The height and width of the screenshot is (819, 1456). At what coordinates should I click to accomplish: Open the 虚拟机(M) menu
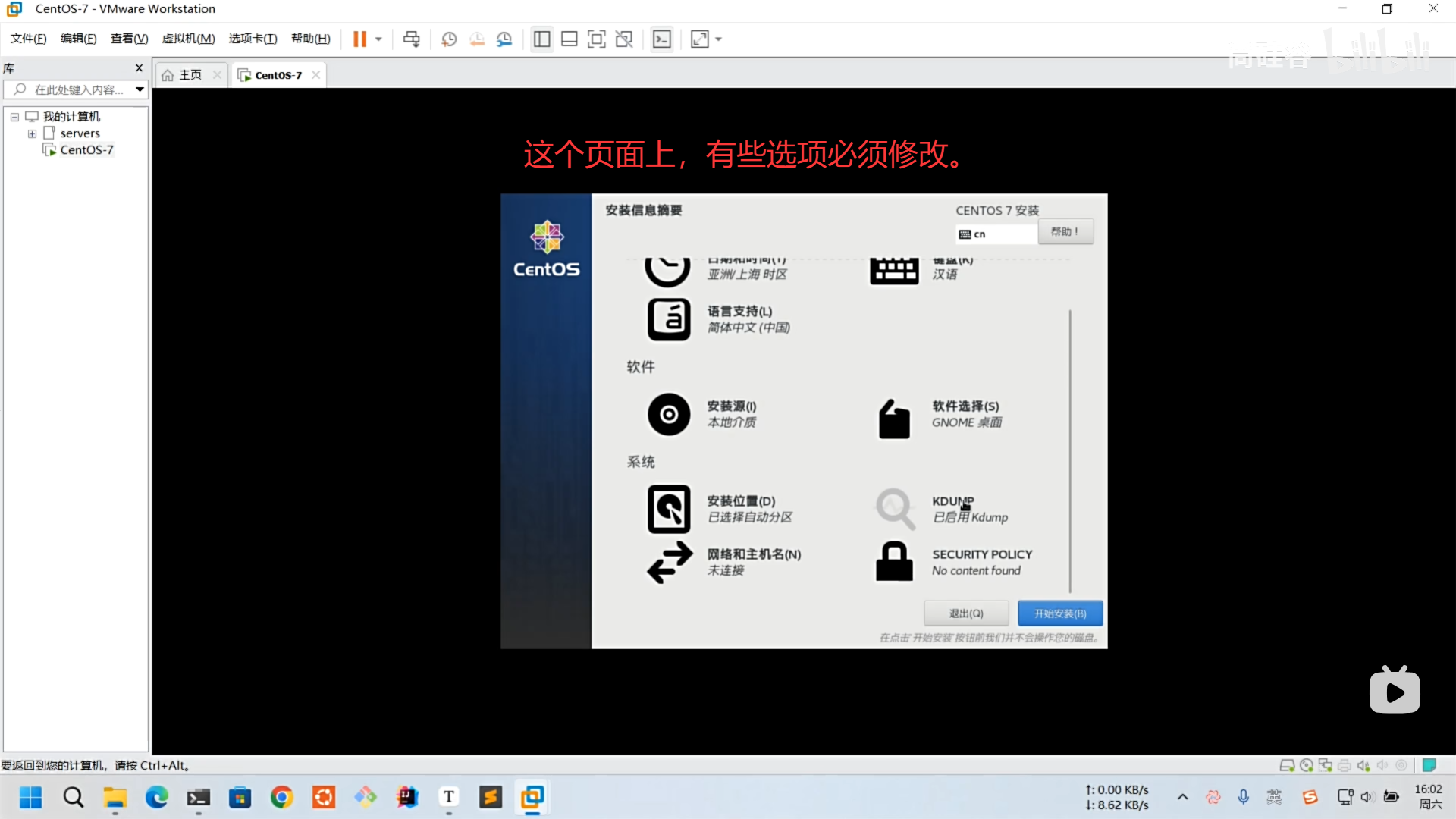[x=188, y=39]
